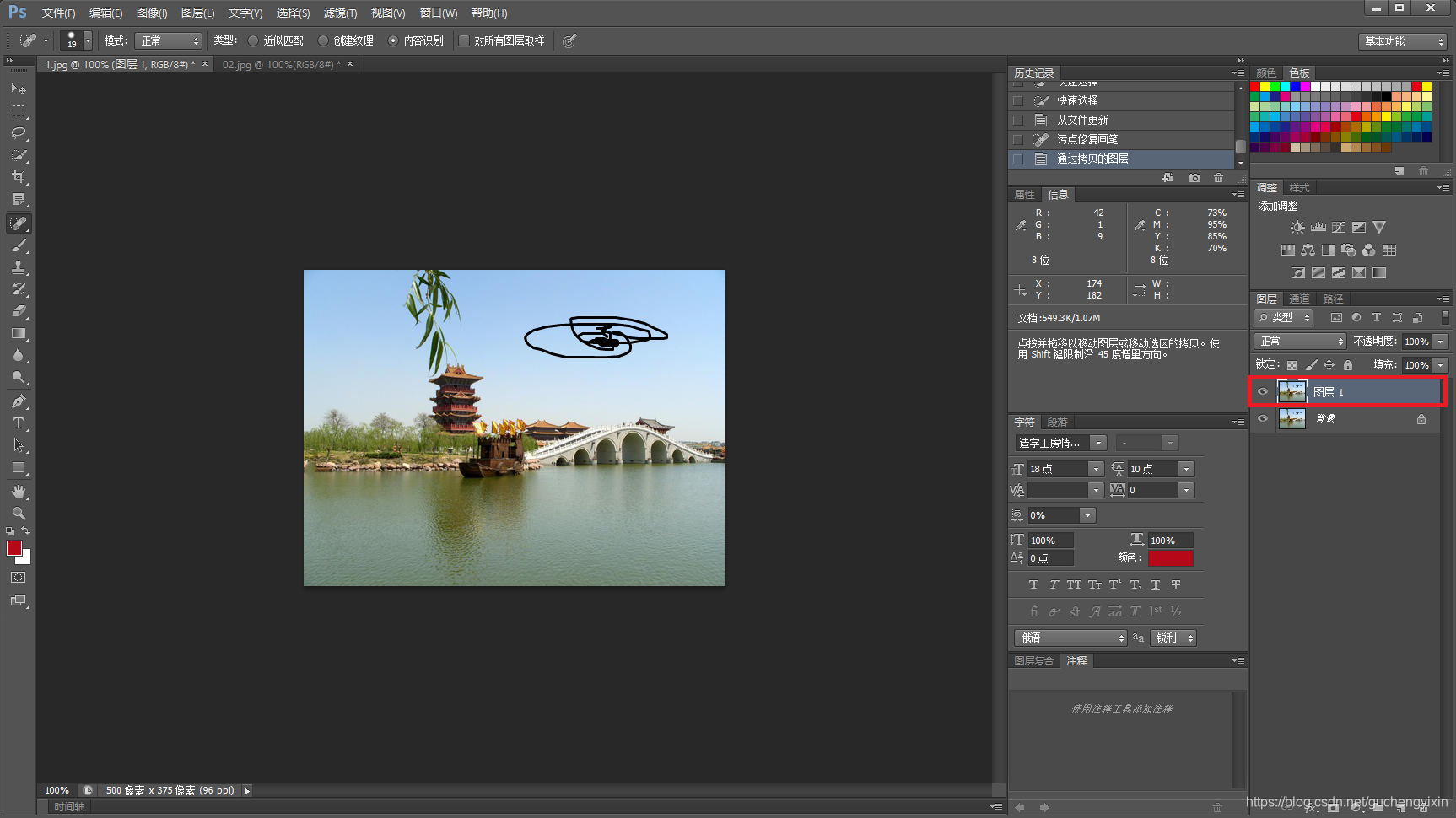Hide the 背景 layer visibility eye
1456x818 pixels.
1263,418
